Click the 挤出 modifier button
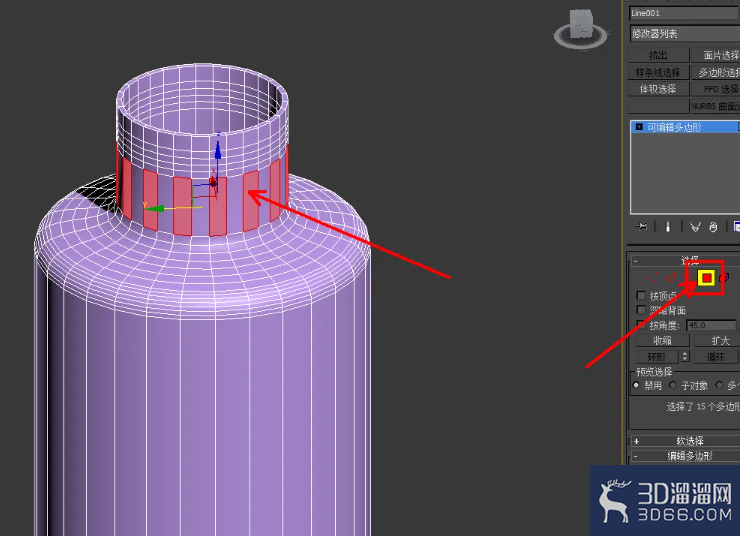740x536 pixels. [658, 56]
